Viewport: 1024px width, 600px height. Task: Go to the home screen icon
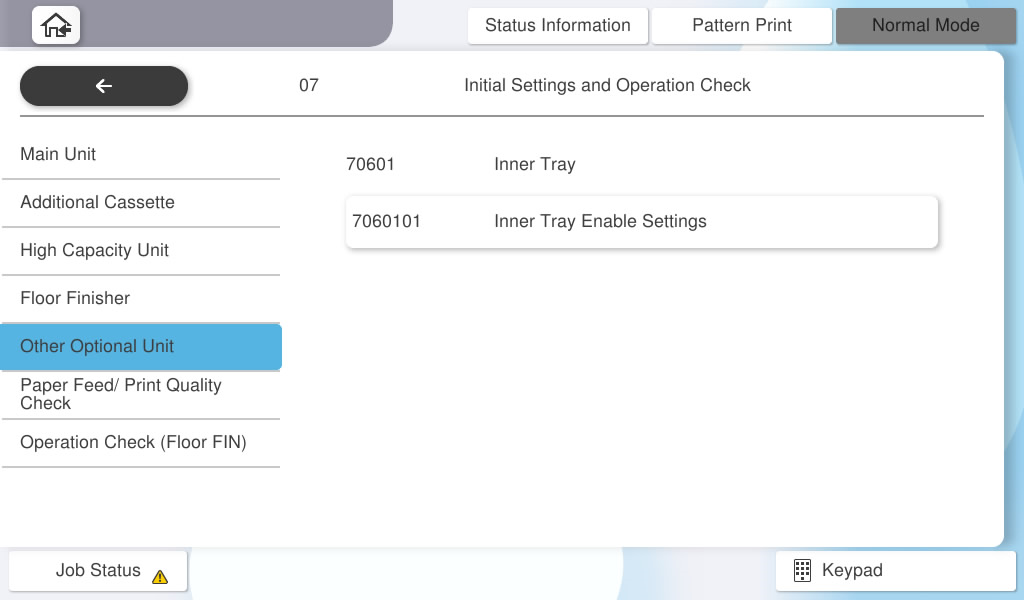click(x=56, y=25)
